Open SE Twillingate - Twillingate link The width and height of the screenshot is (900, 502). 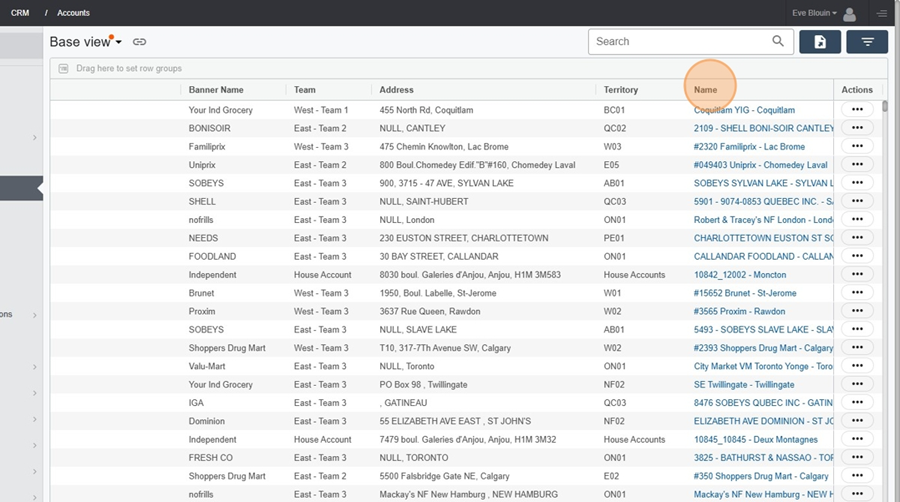744,384
